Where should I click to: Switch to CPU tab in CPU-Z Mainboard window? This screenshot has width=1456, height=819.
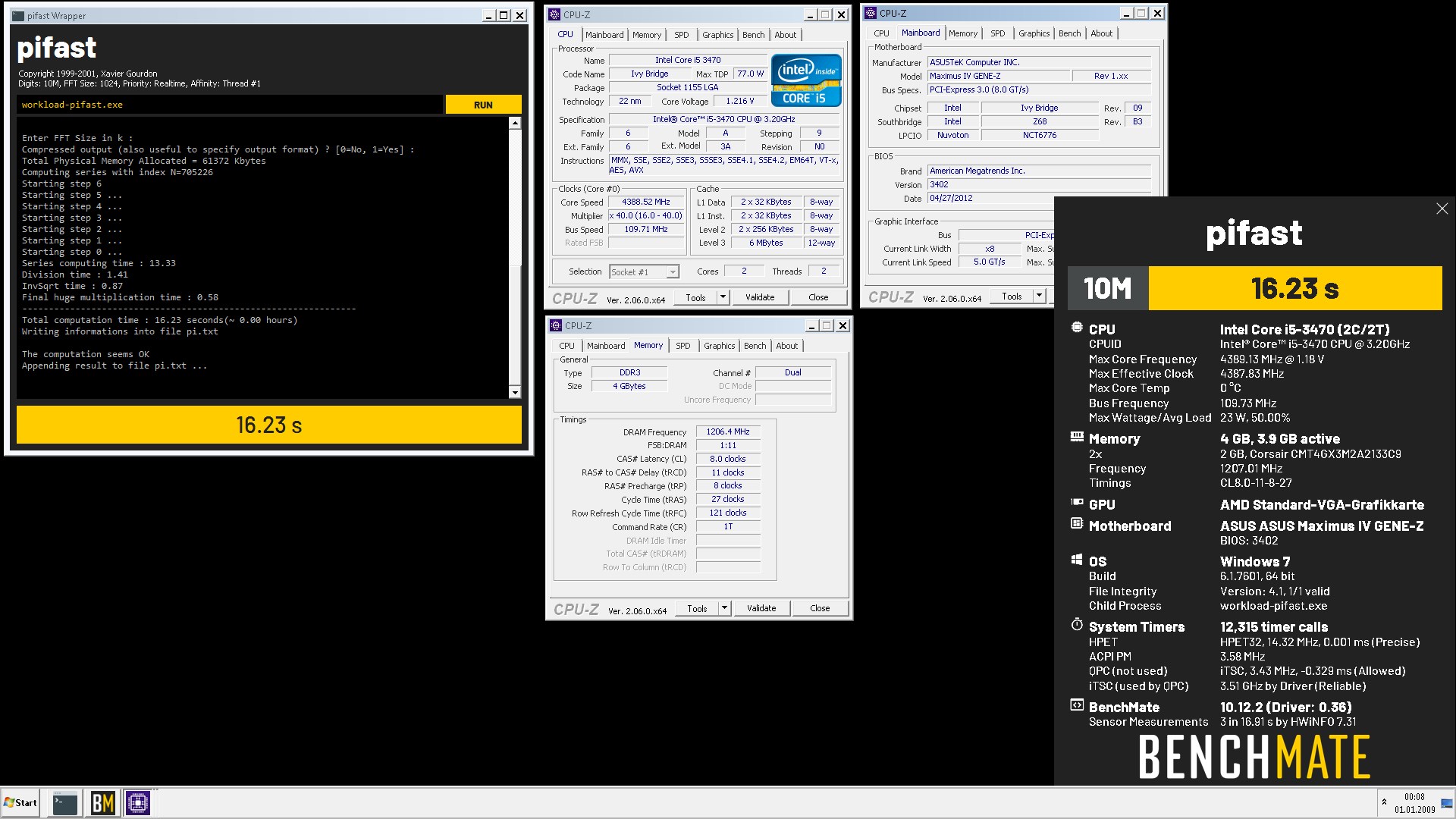pyautogui.click(x=881, y=33)
